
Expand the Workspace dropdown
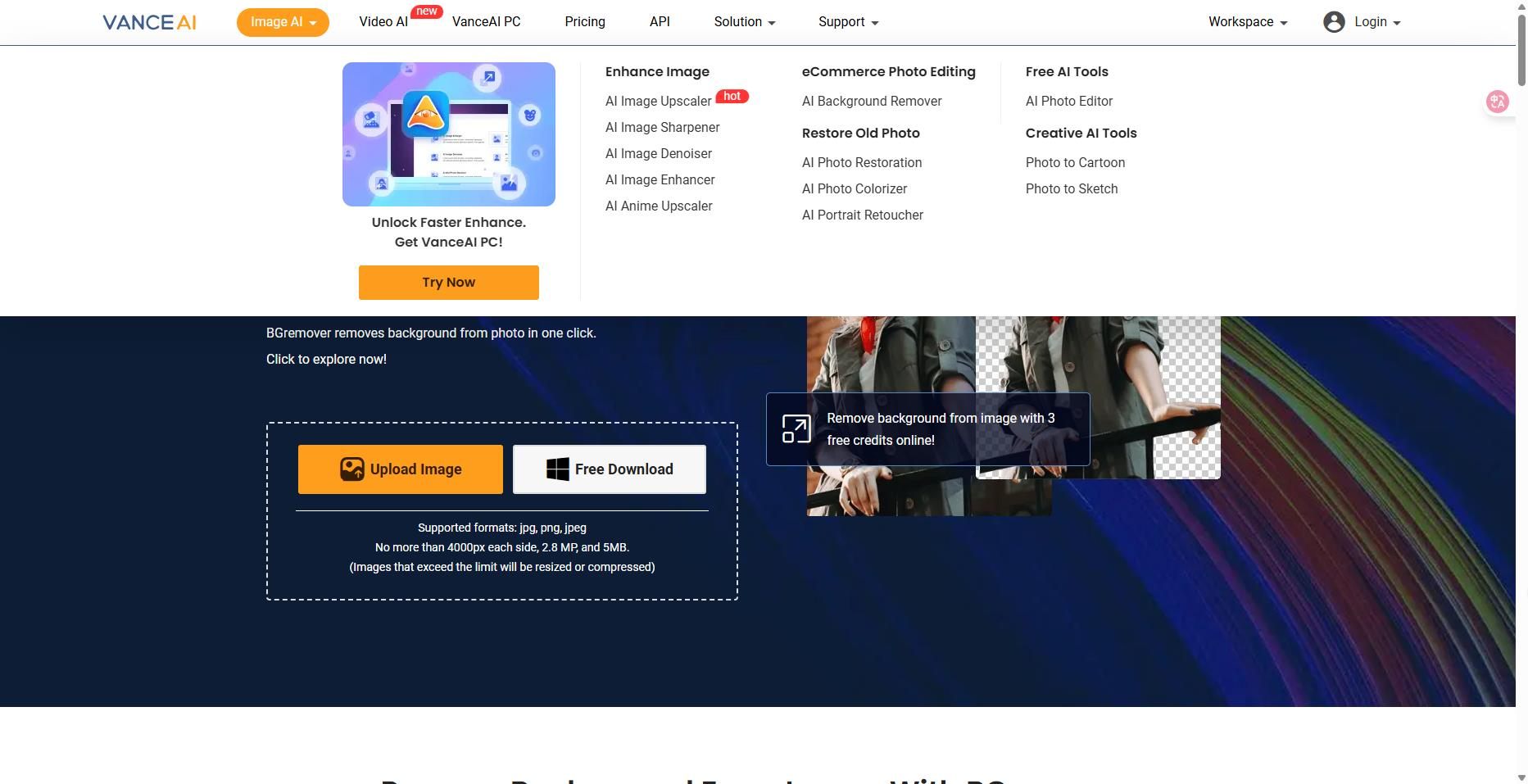coord(1248,22)
